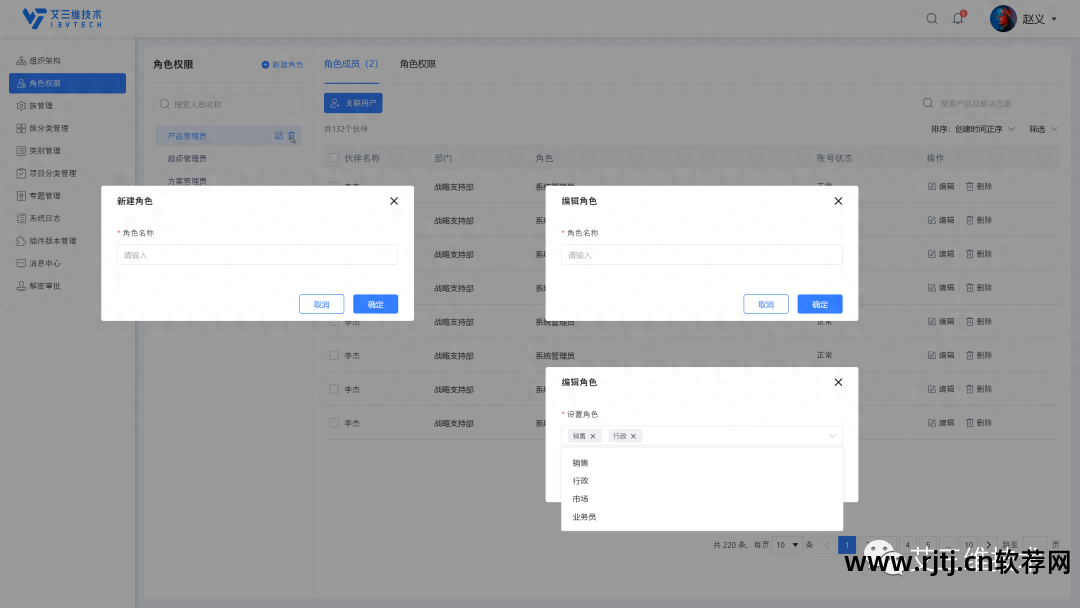Open the top bar search icon

931,19
